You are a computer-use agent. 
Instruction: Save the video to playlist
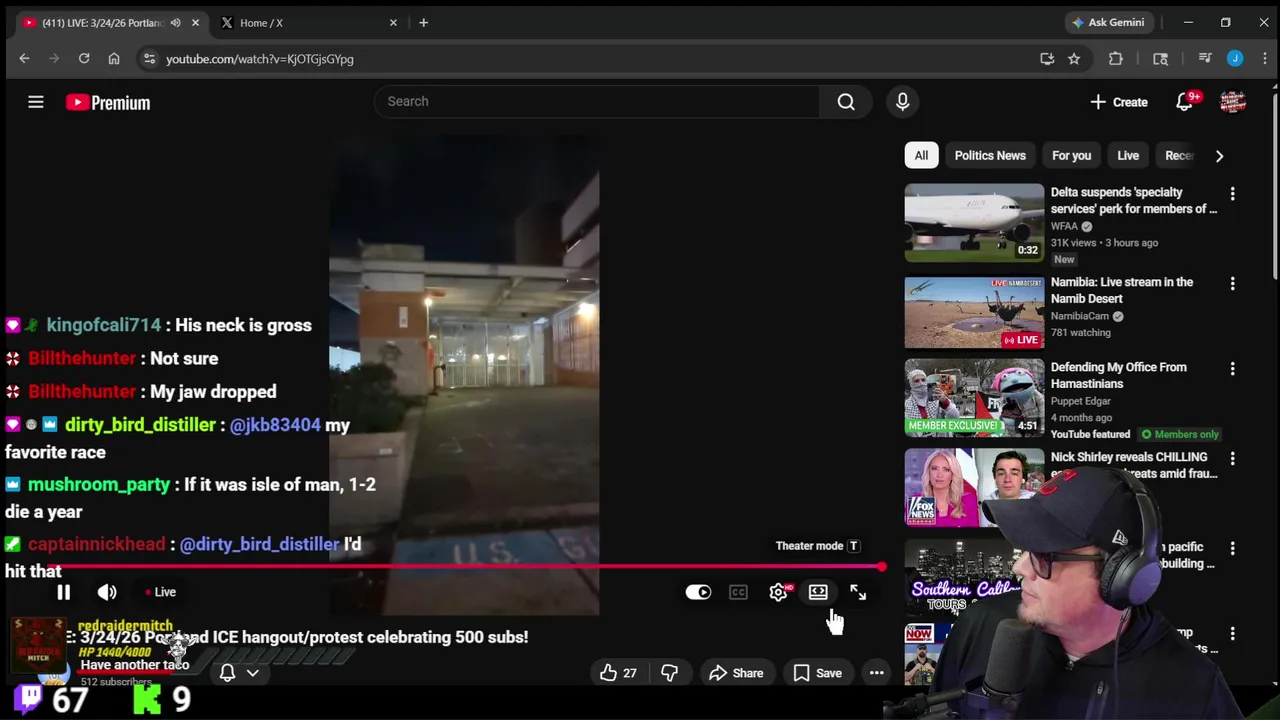click(x=817, y=673)
